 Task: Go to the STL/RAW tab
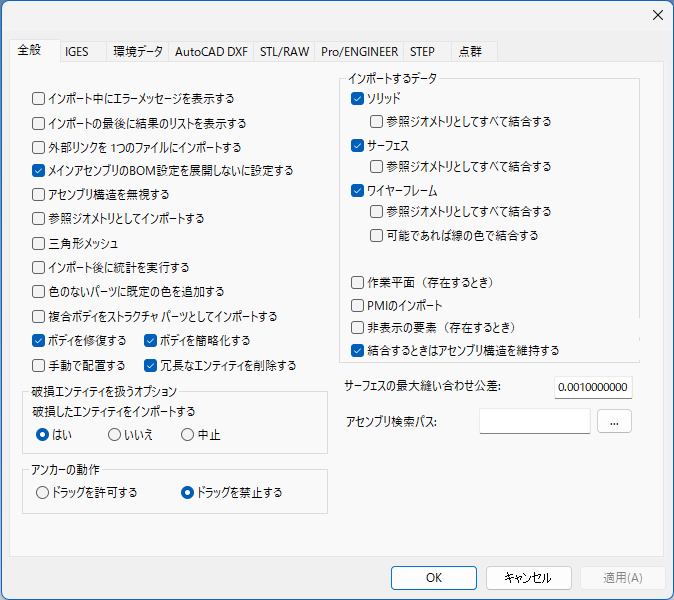pos(284,52)
